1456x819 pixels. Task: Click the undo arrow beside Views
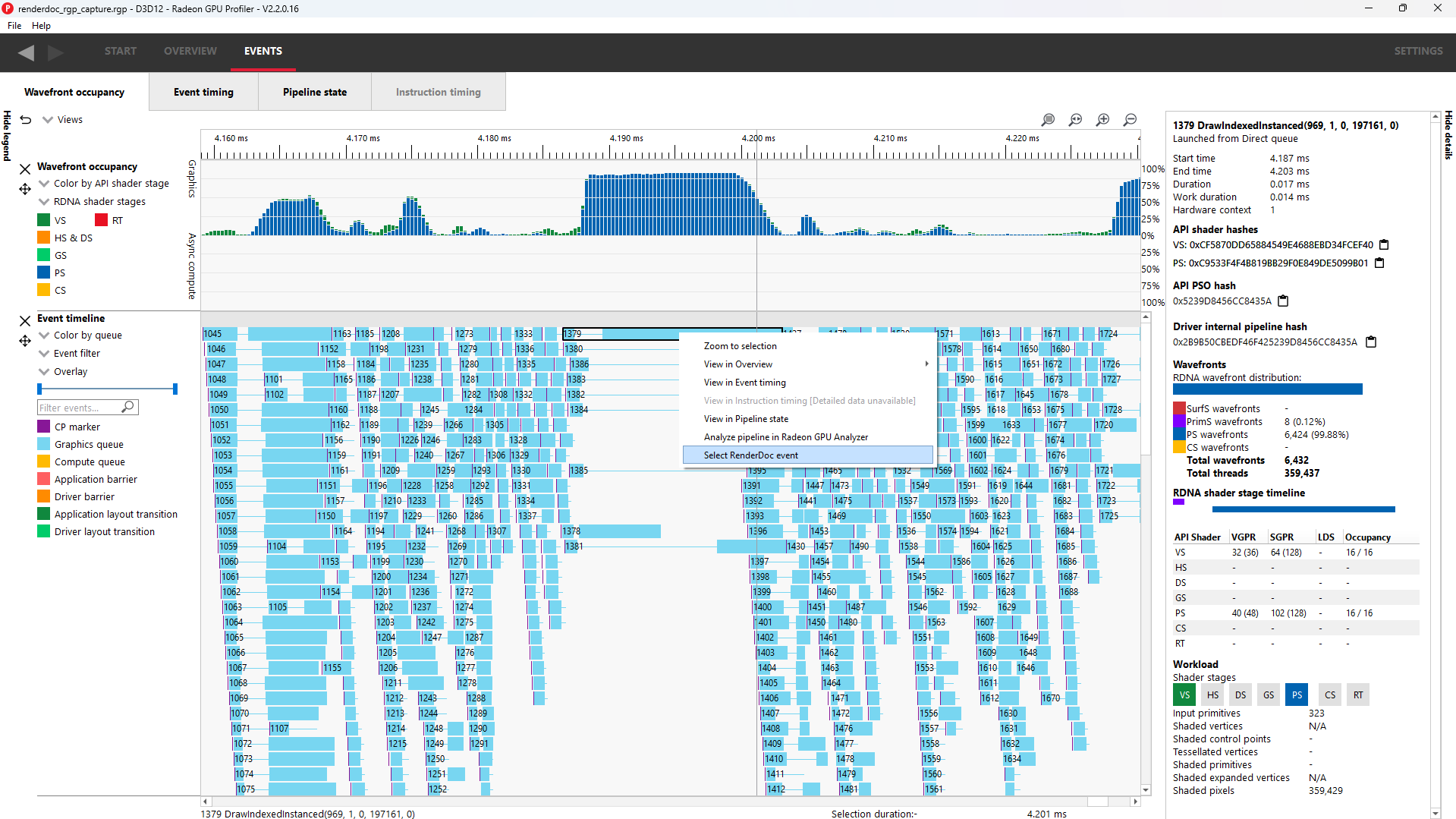26,120
